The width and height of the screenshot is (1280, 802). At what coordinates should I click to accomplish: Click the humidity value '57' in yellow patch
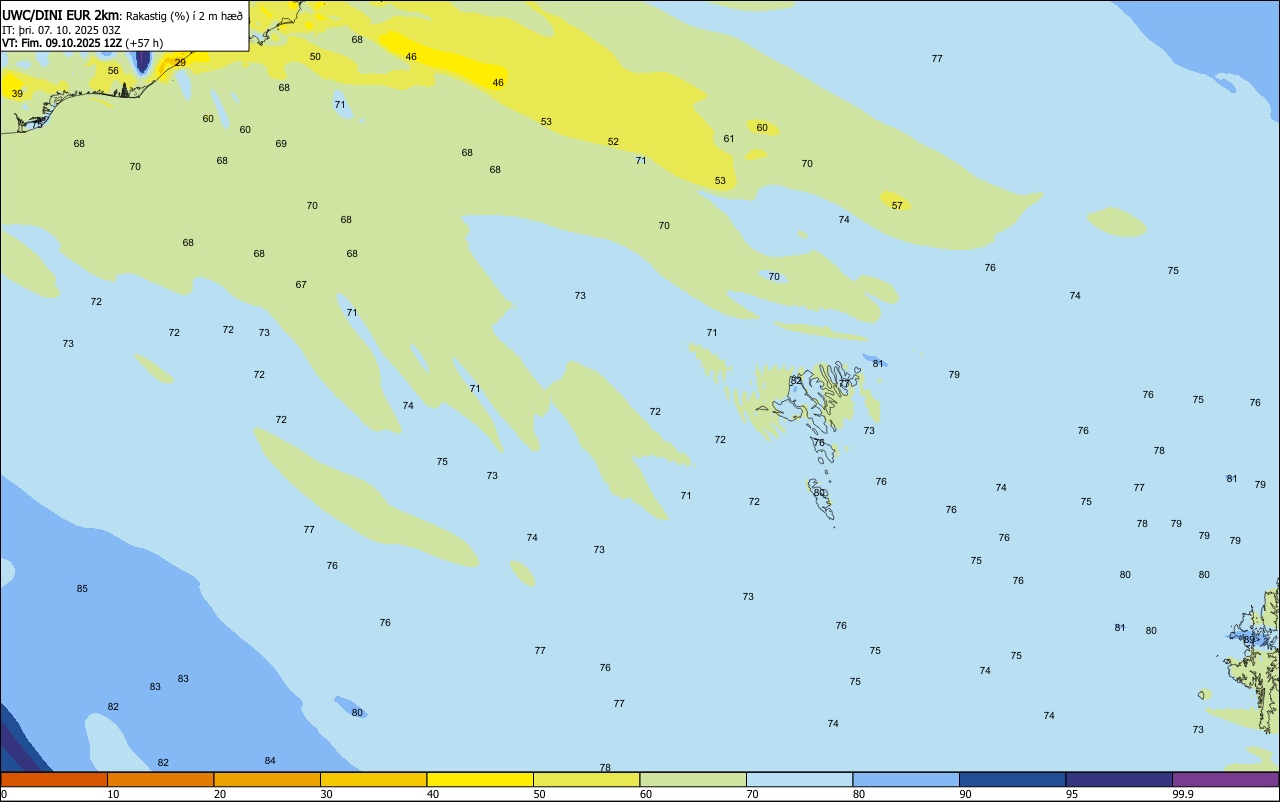click(897, 206)
